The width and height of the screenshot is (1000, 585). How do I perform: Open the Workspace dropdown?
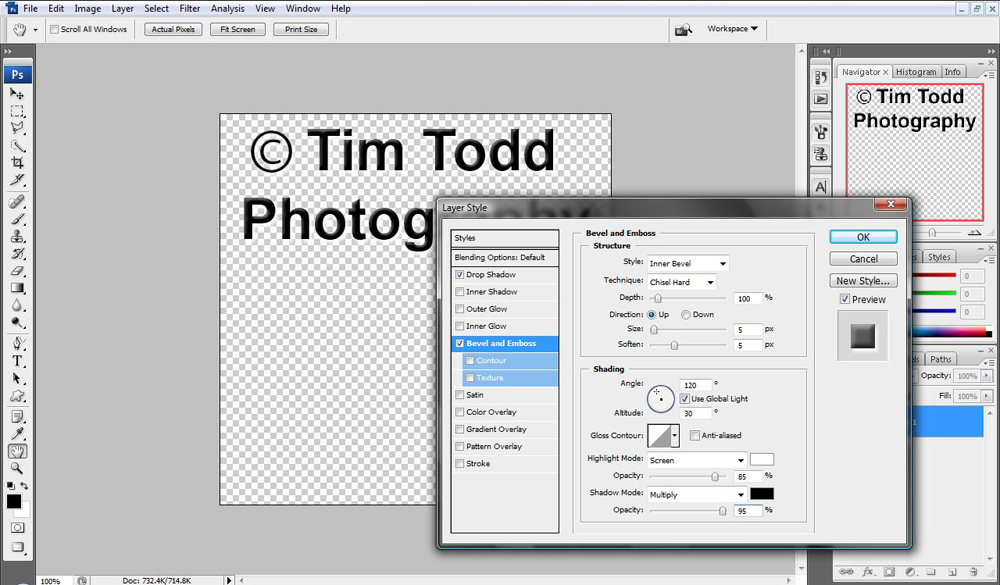click(x=732, y=29)
